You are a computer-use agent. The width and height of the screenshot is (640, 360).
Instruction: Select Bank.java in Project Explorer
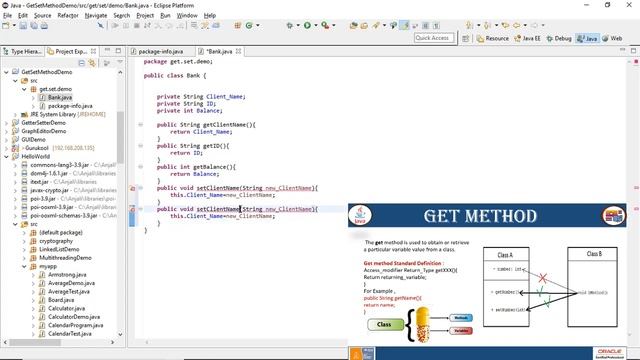point(60,98)
